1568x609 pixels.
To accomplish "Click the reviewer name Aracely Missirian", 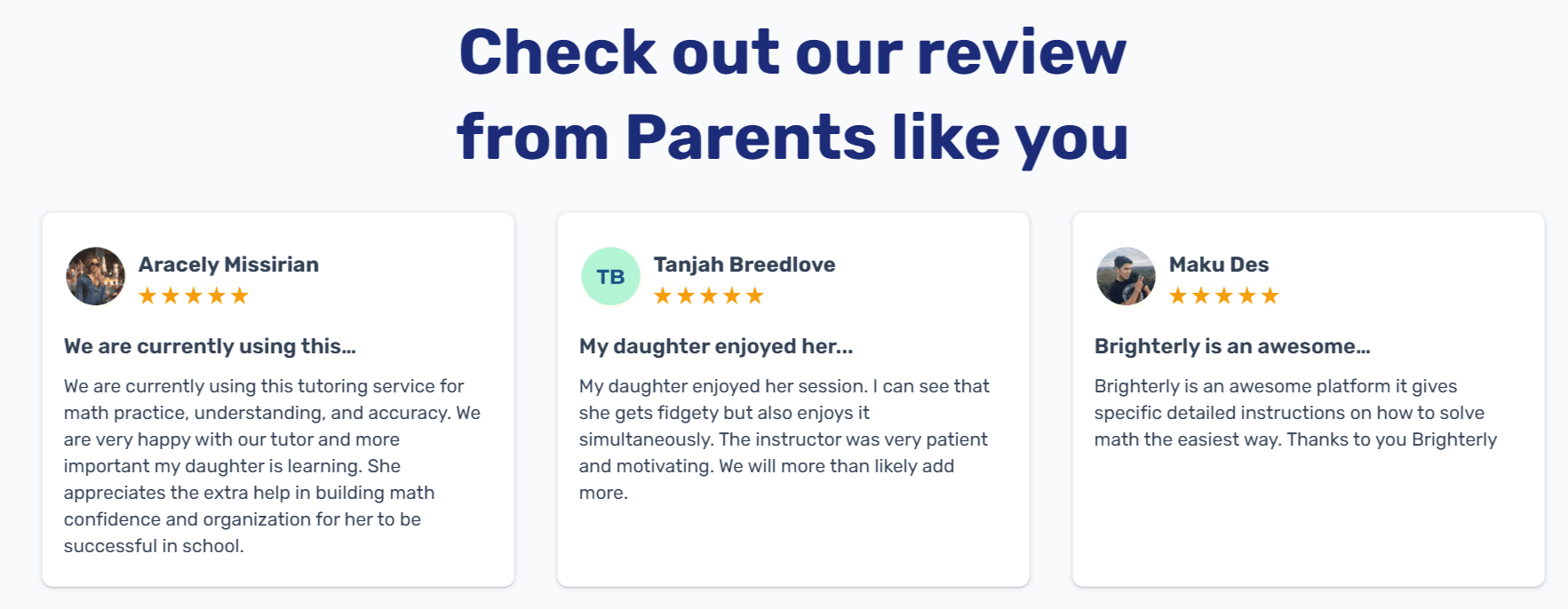I will pyautogui.click(x=228, y=265).
